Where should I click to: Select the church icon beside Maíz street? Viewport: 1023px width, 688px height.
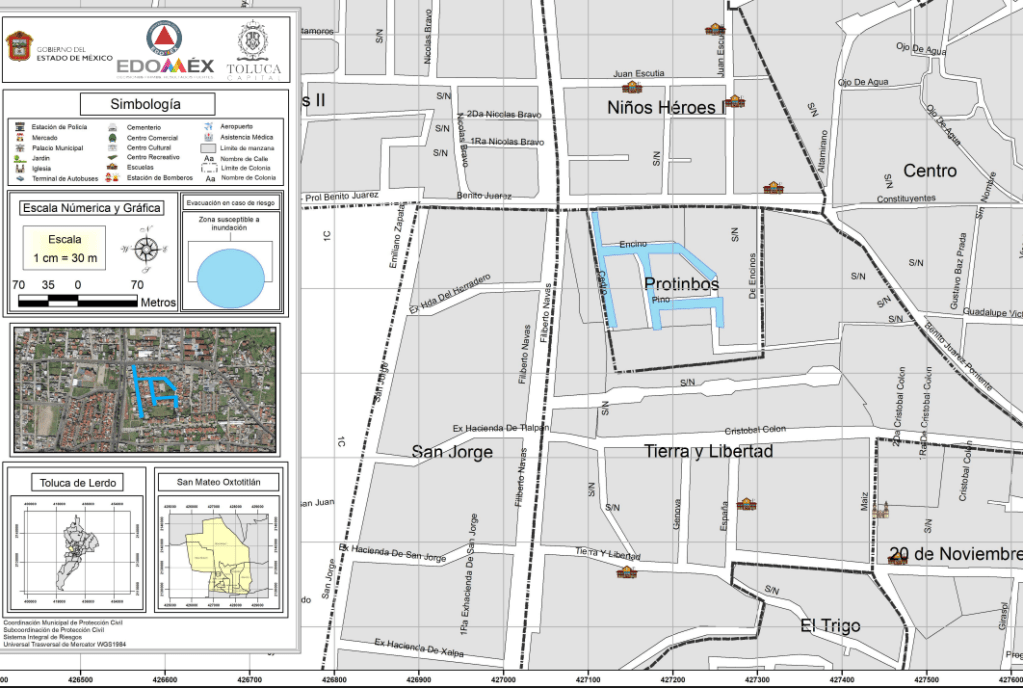[880, 511]
